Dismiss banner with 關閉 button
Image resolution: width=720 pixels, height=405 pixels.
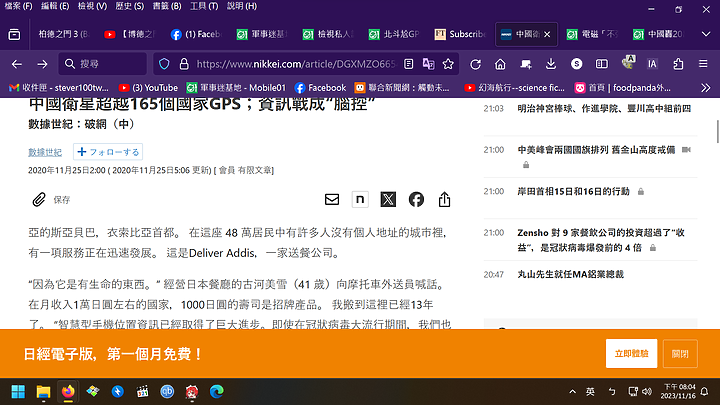click(x=680, y=354)
